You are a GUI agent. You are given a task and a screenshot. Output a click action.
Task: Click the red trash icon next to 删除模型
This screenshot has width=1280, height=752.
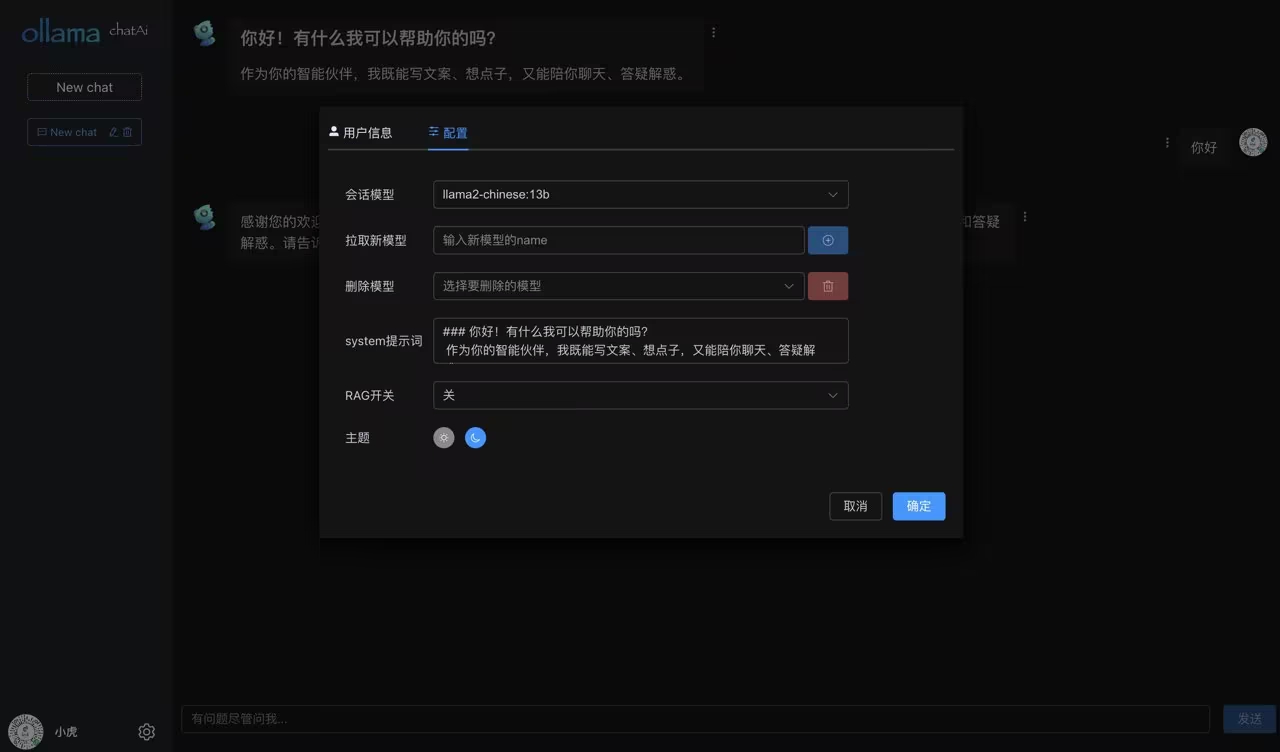coord(828,286)
